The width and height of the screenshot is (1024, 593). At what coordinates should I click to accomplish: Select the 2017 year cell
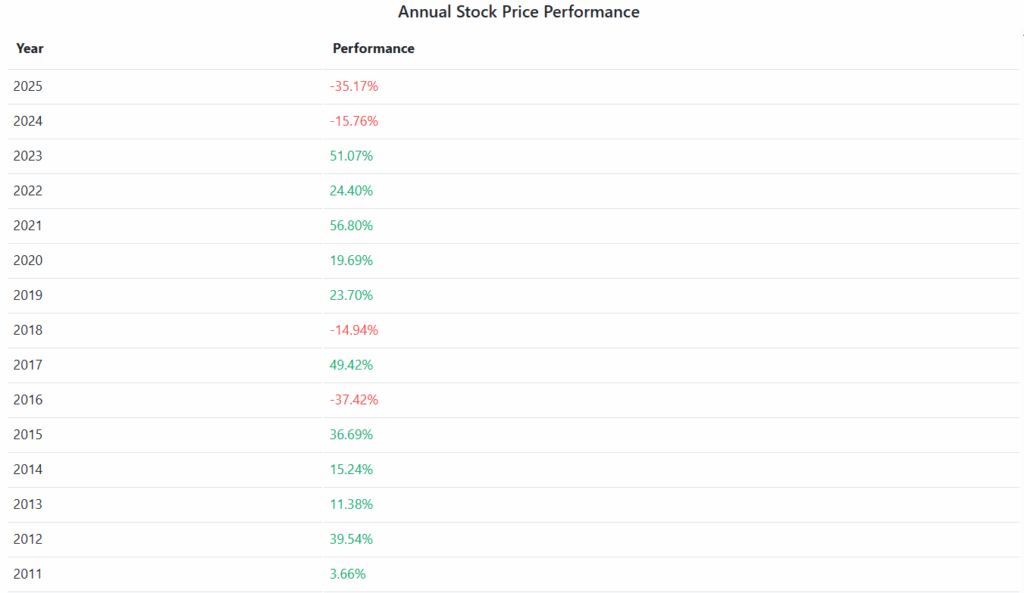pyautogui.click(x=28, y=365)
